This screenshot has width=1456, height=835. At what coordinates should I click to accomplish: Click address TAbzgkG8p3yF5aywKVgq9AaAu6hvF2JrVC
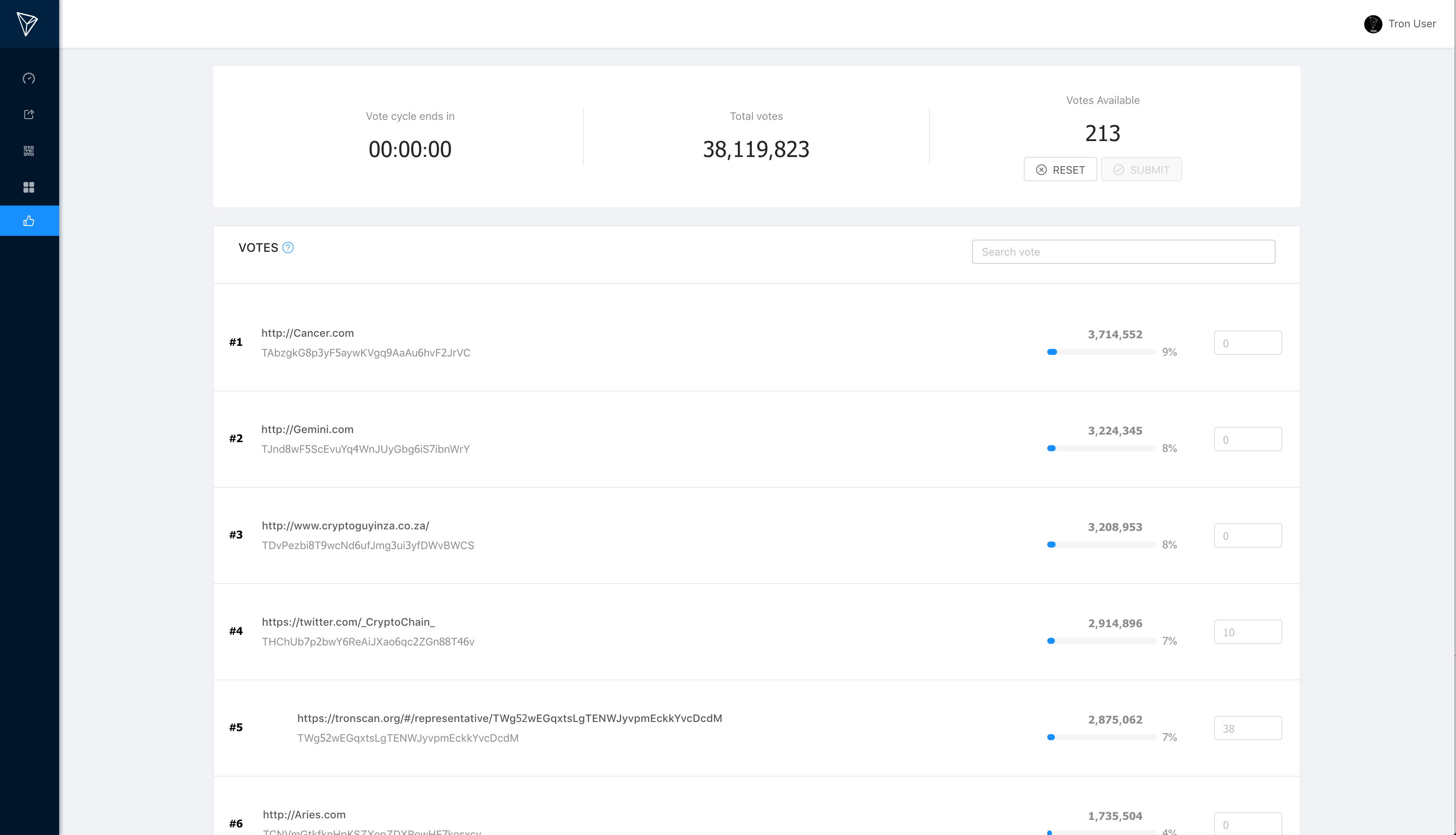click(366, 353)
